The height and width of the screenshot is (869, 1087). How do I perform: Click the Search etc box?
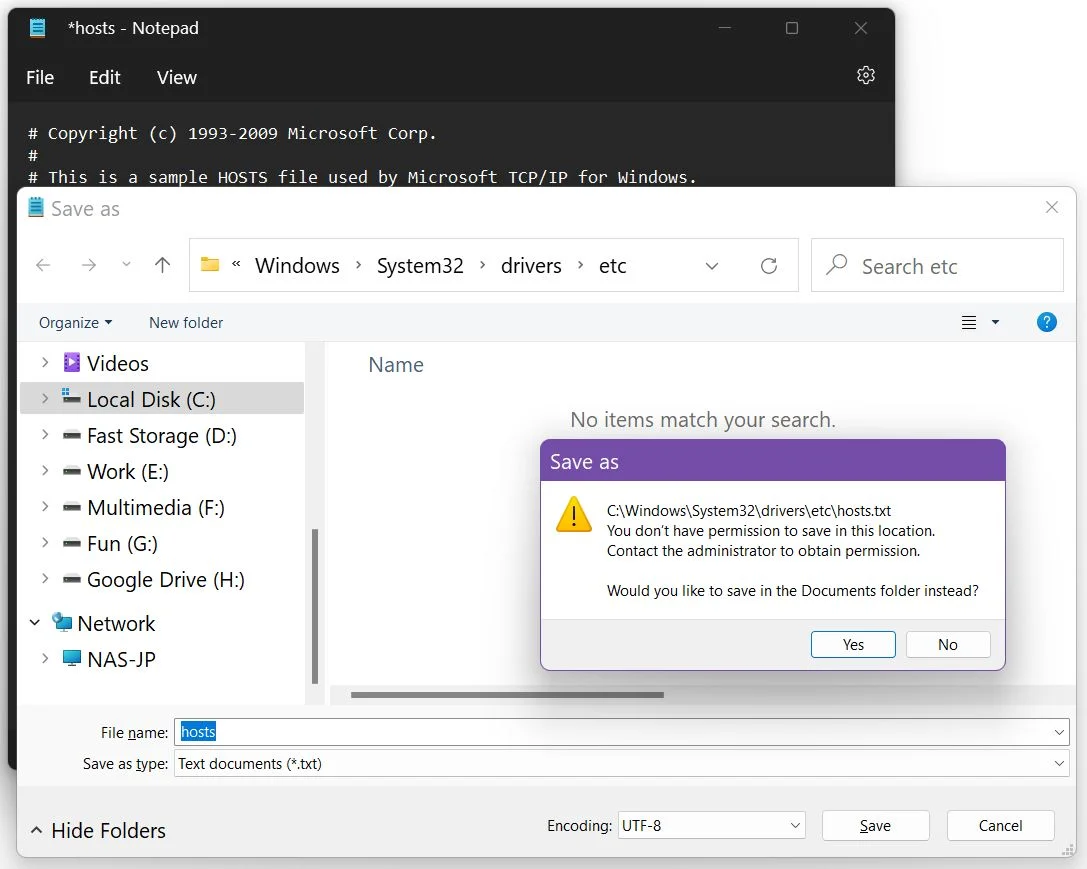click(x=937, y=265)
